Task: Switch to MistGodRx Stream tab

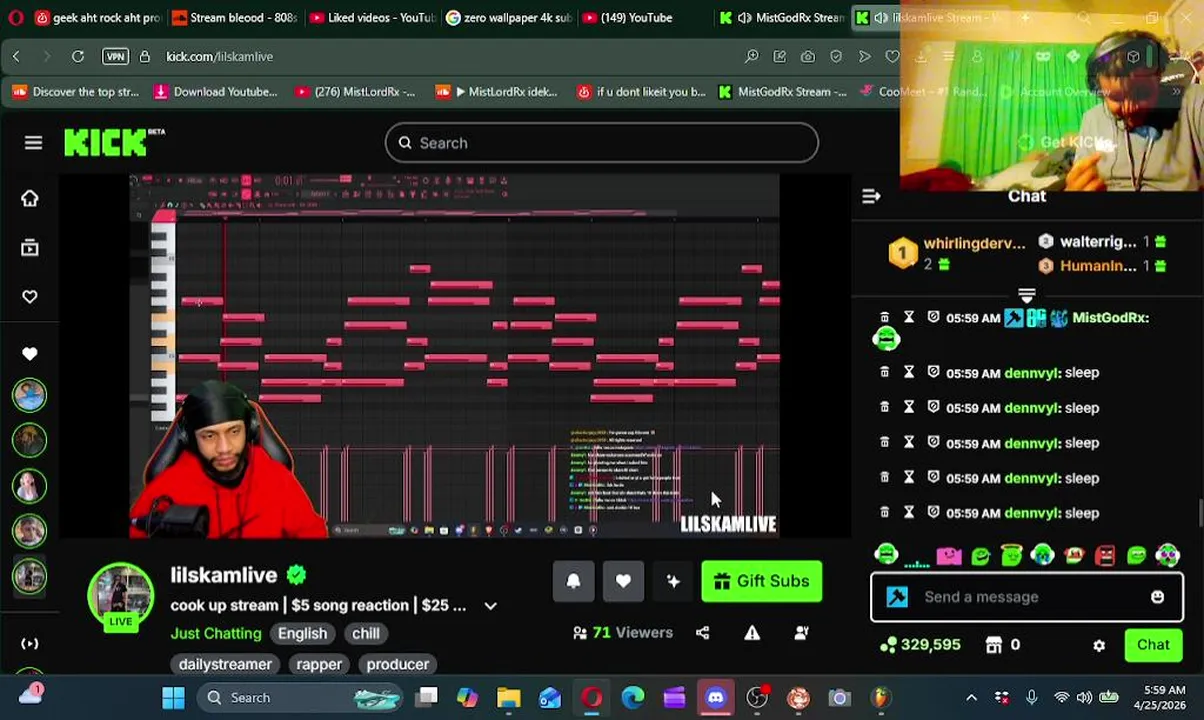Action: [781, 17]
